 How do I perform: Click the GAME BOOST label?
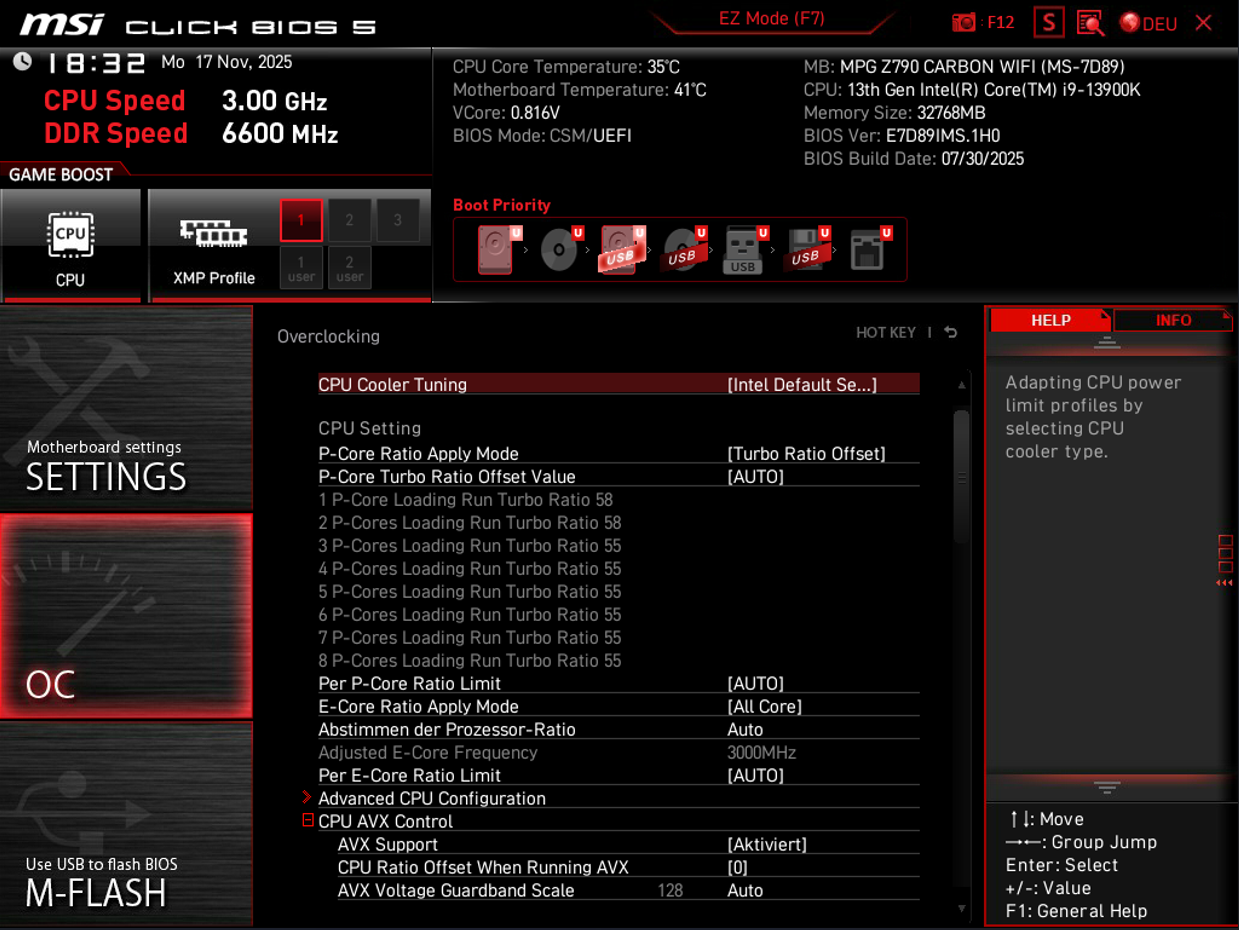pyautogui.click(x=61, y=175)
